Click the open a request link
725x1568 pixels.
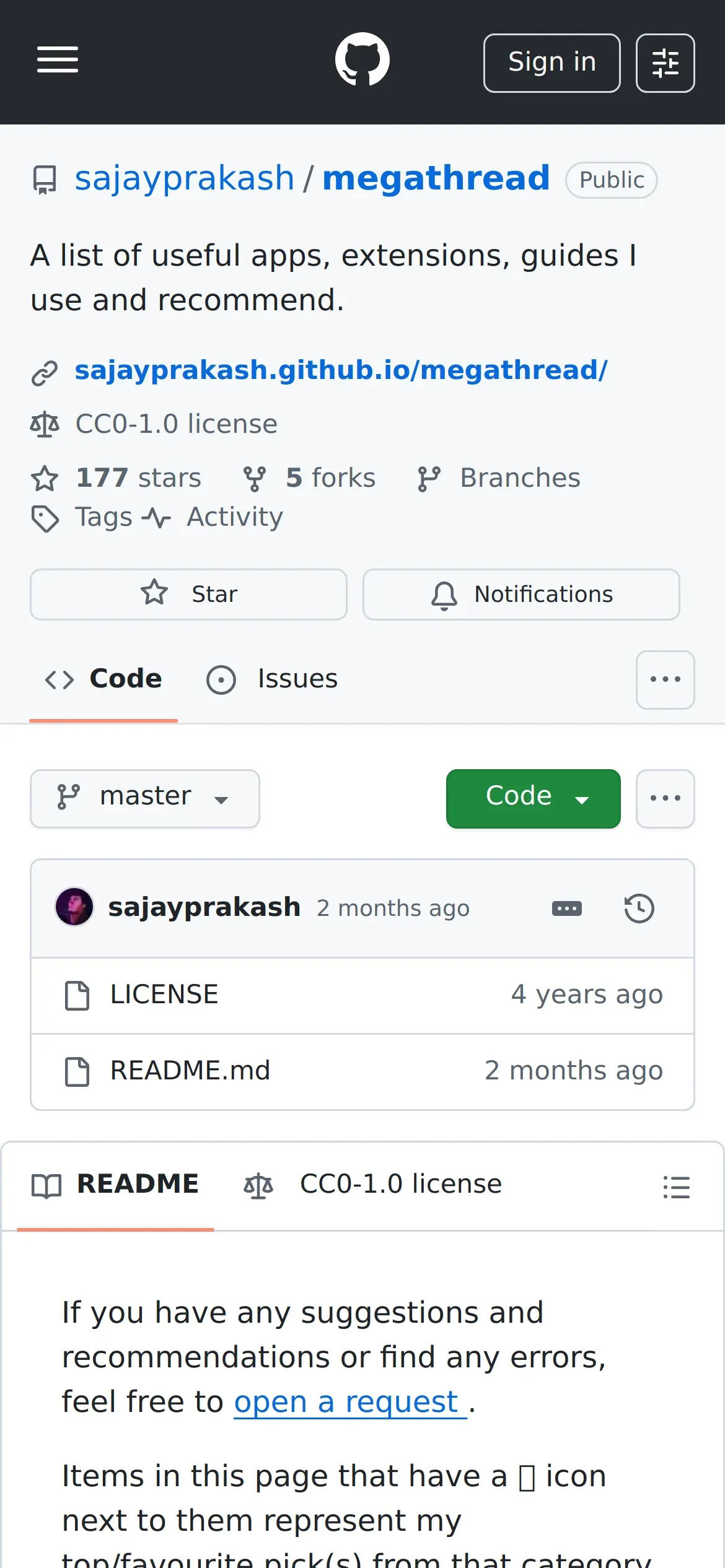349,1402
